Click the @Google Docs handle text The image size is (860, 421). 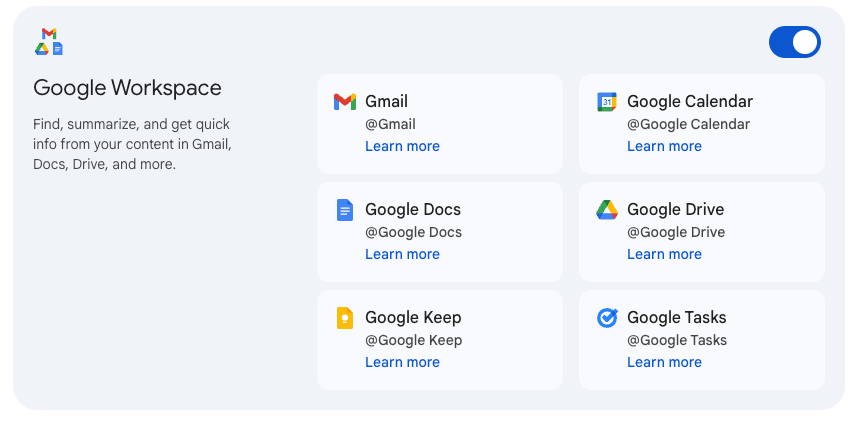413,232
